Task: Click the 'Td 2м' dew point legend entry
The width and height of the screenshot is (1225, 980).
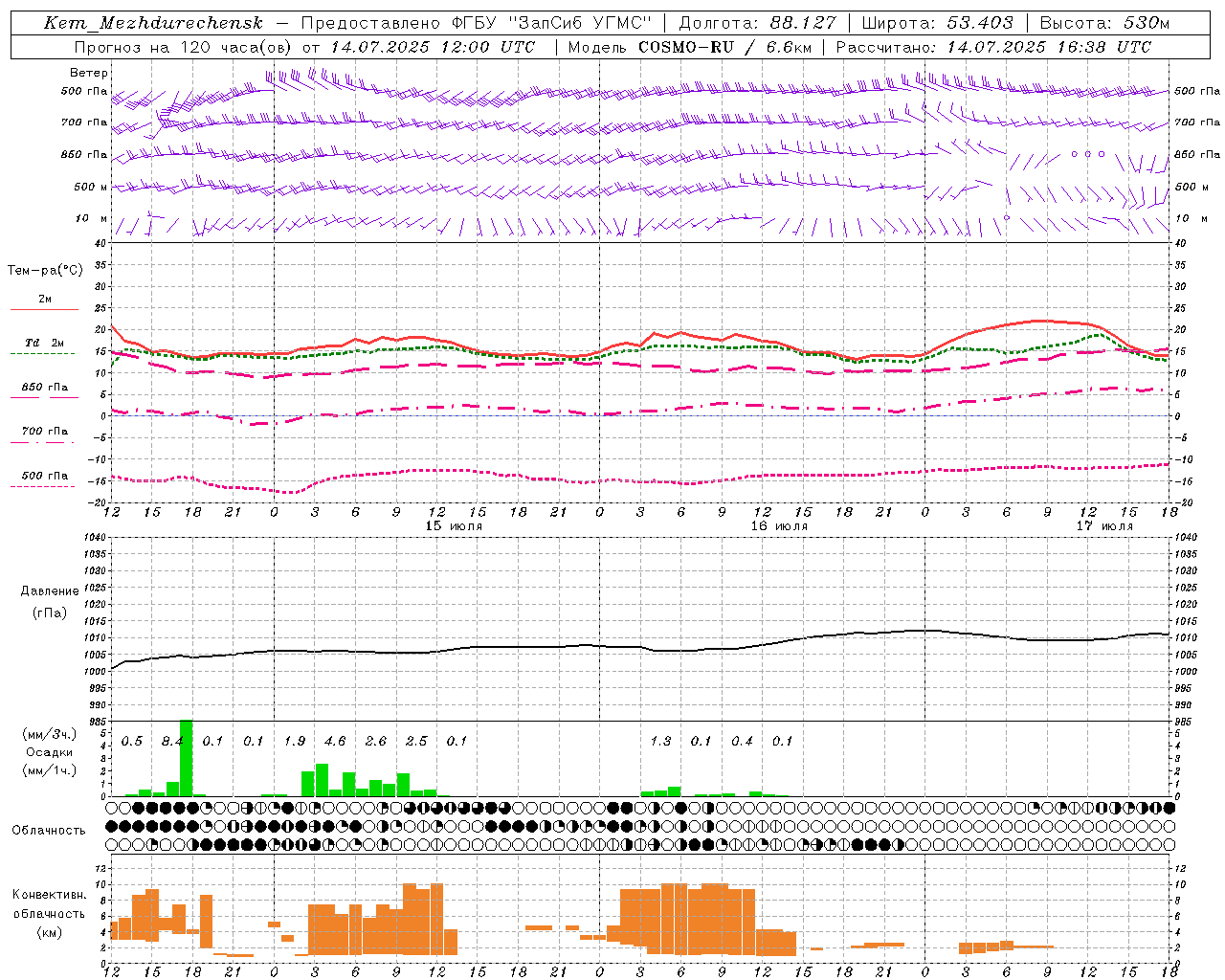Action: pyautogui.click(x=44, y=343)
